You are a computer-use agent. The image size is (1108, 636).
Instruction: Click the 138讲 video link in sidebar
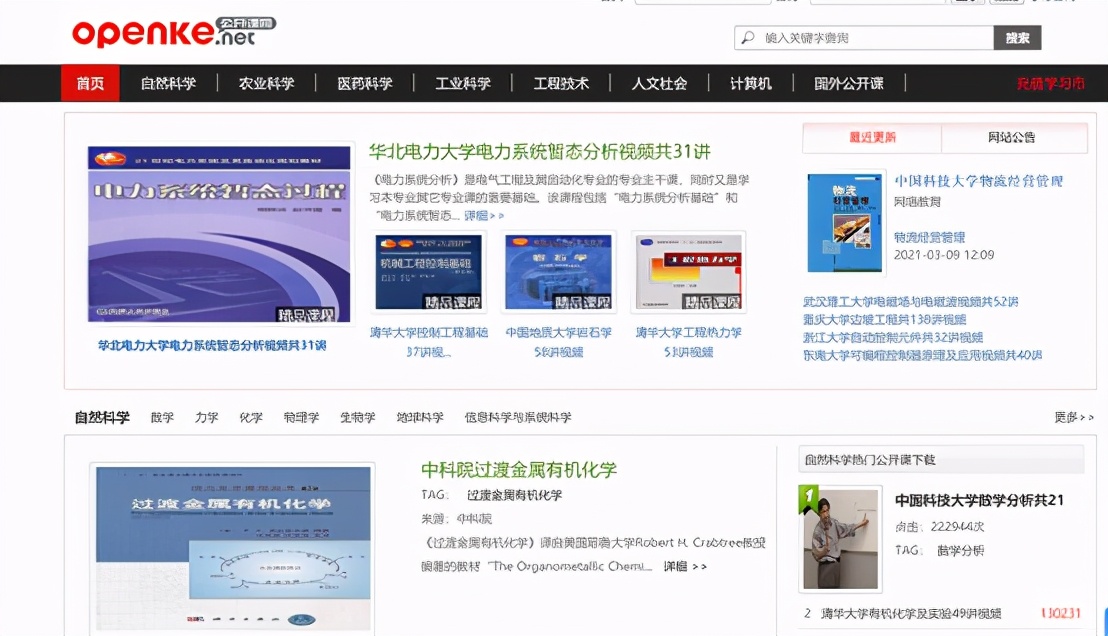point(885,319)
